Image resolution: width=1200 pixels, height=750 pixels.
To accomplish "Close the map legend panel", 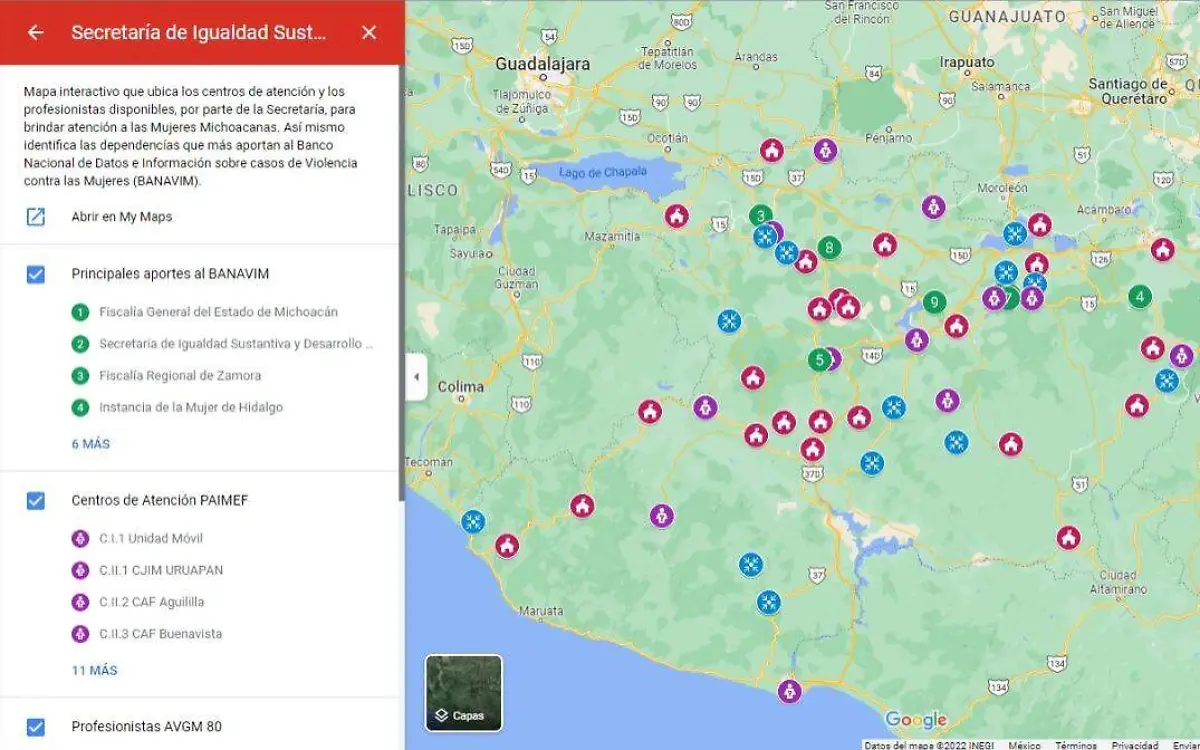I will [369, 32].
